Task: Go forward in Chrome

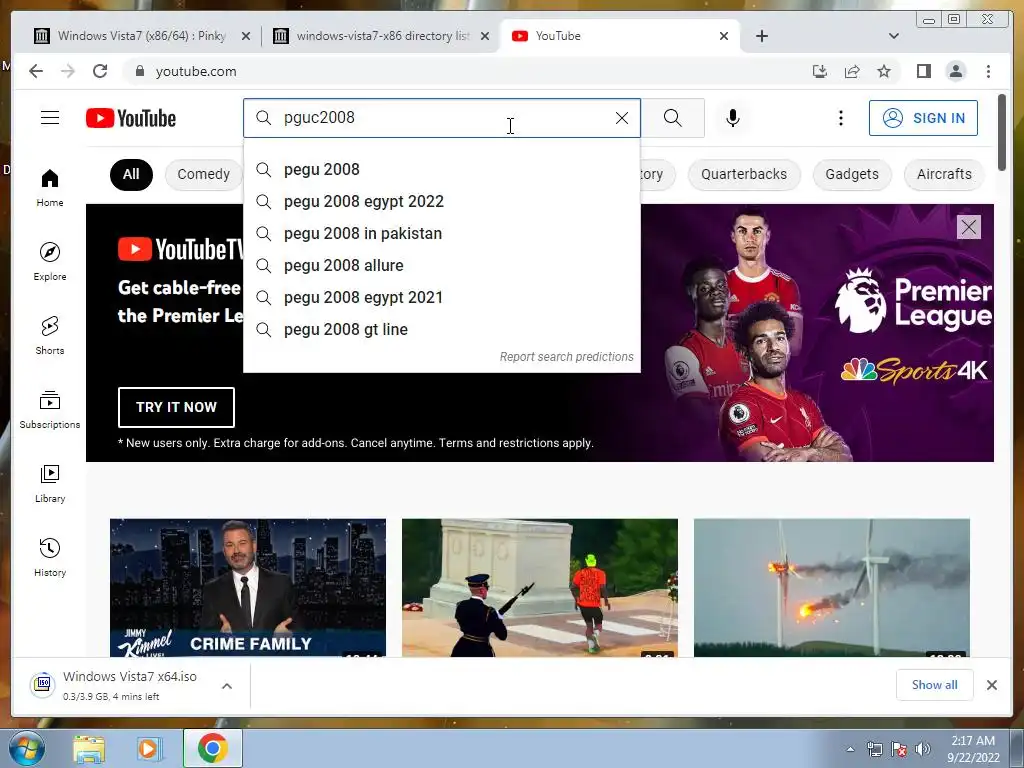Action: point(68,71)
